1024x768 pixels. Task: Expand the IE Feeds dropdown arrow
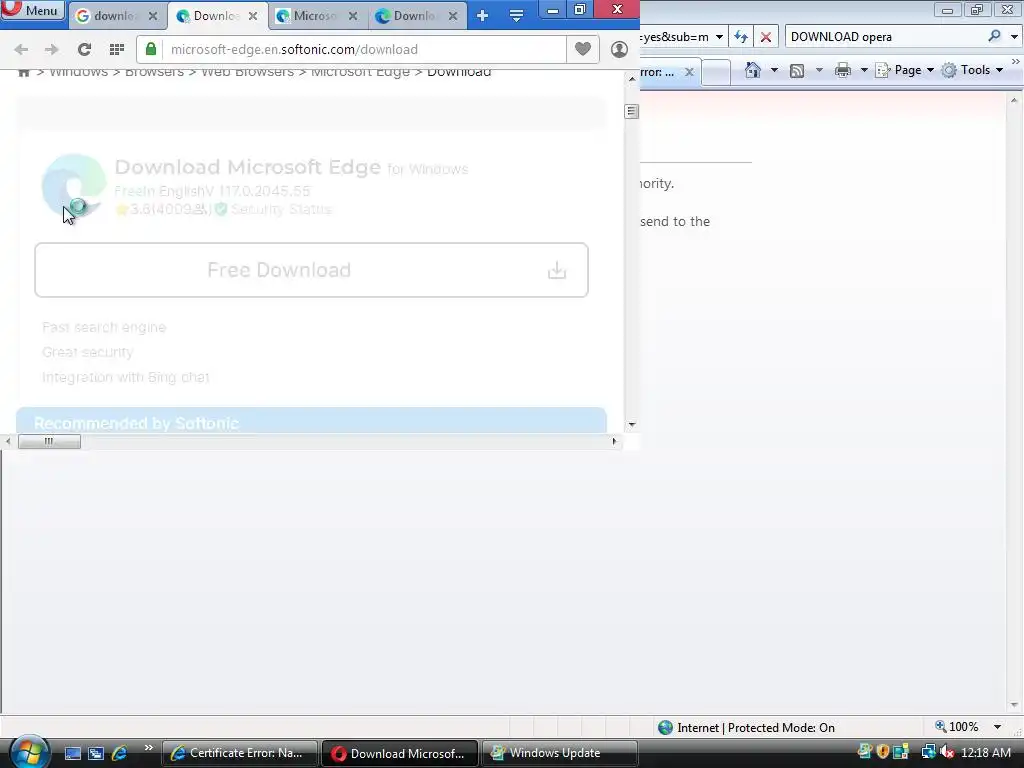(819, 70)
